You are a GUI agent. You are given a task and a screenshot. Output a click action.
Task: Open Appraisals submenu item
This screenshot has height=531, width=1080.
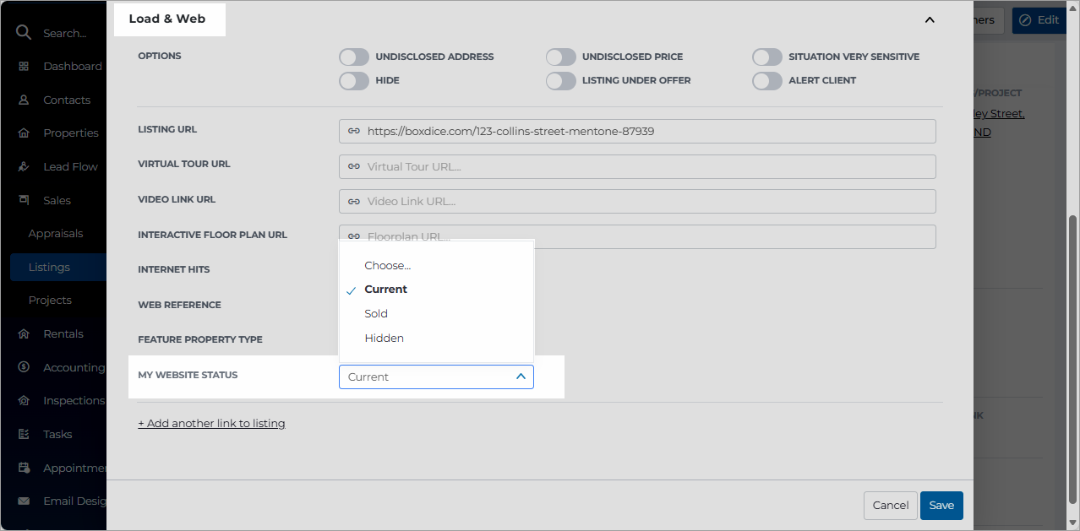click(56, 233)
